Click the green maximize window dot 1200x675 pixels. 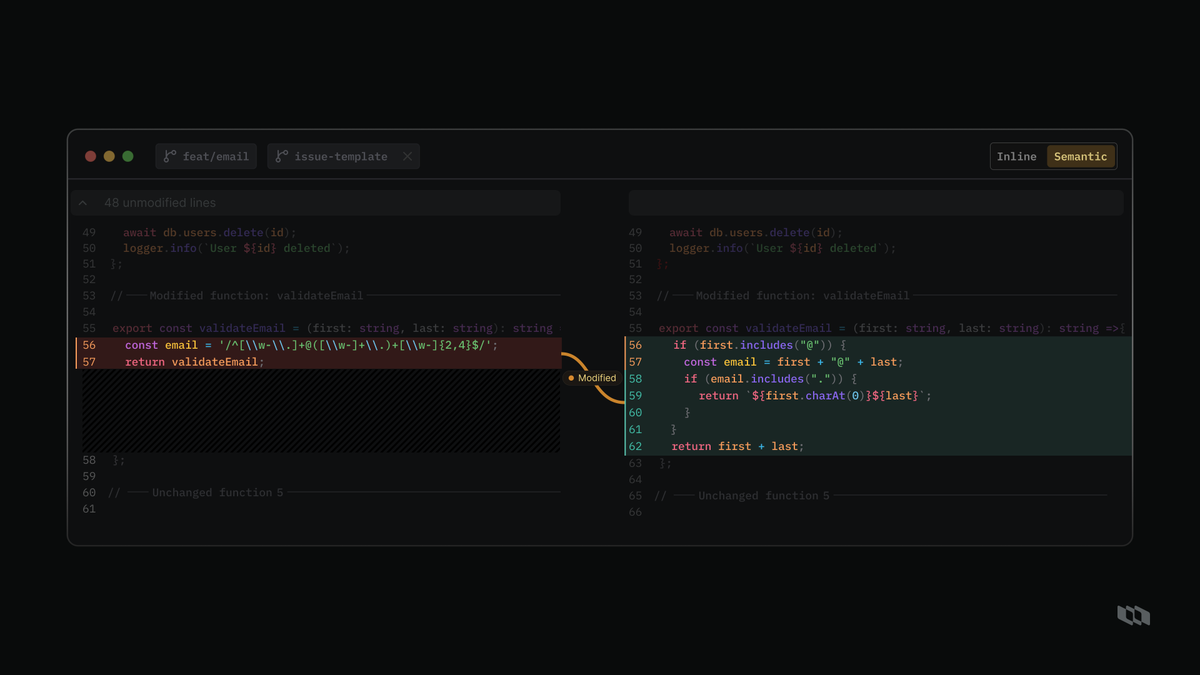[x=128, y=156]
